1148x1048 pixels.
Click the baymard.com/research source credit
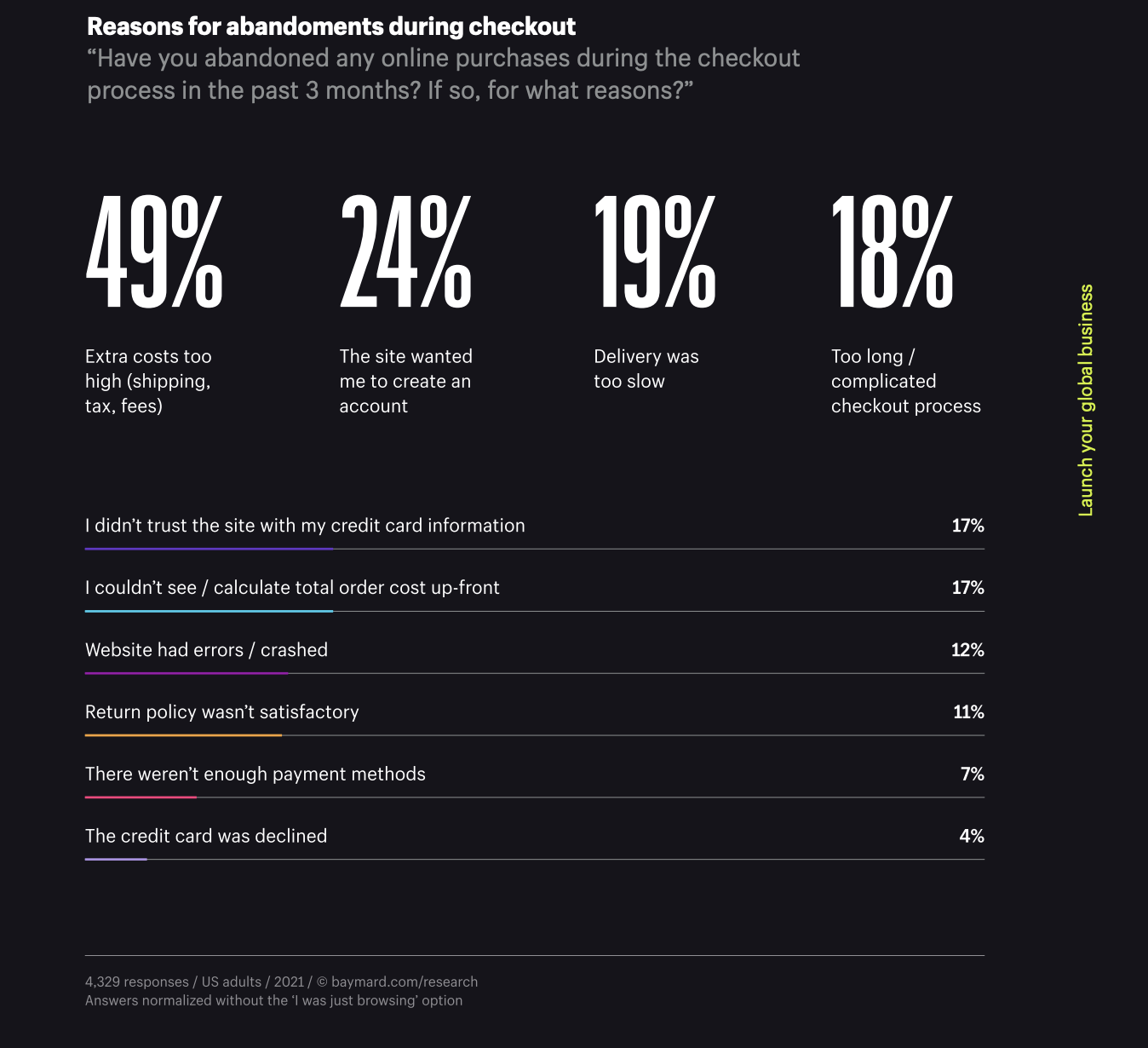[x=404, y=982]
